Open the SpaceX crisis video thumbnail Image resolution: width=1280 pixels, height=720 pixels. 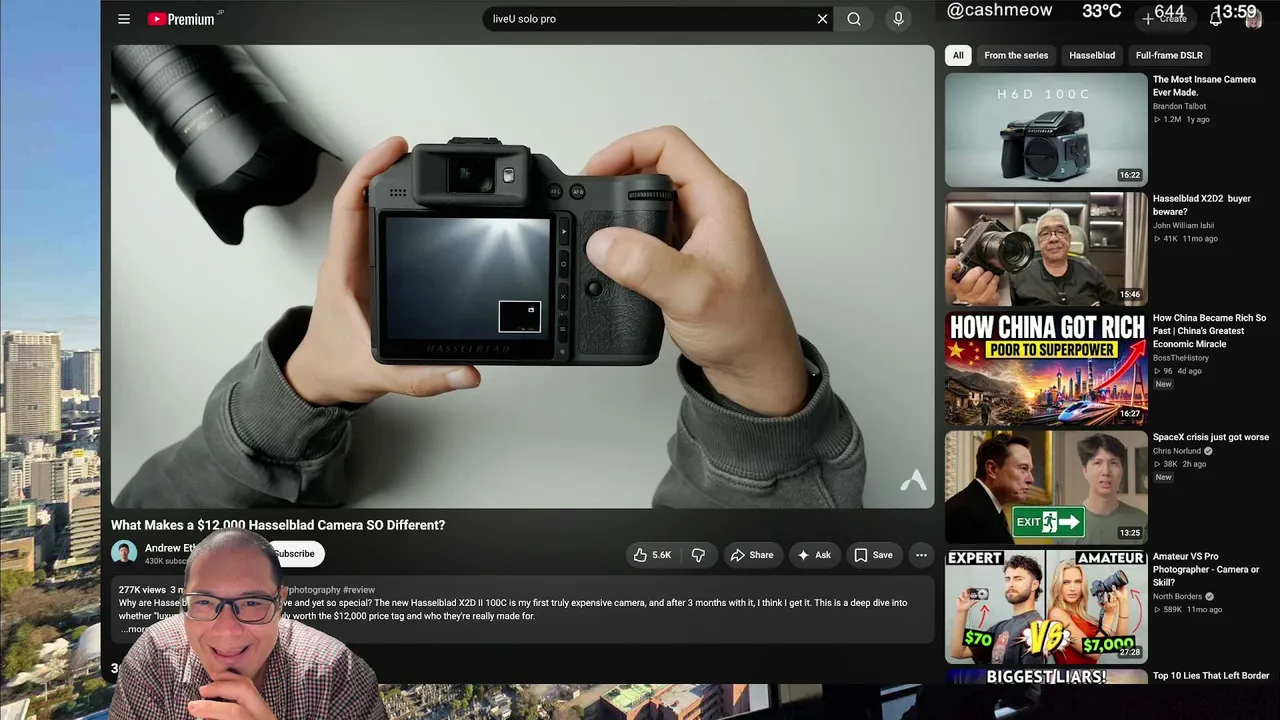click(1046, 487)
